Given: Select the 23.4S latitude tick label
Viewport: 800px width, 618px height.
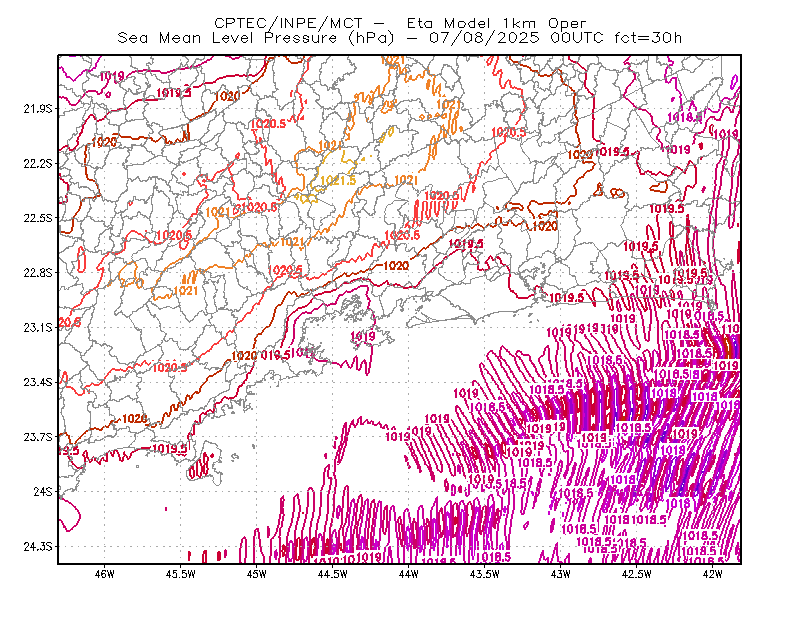Looking at the screenshot, I should point(38,382).
